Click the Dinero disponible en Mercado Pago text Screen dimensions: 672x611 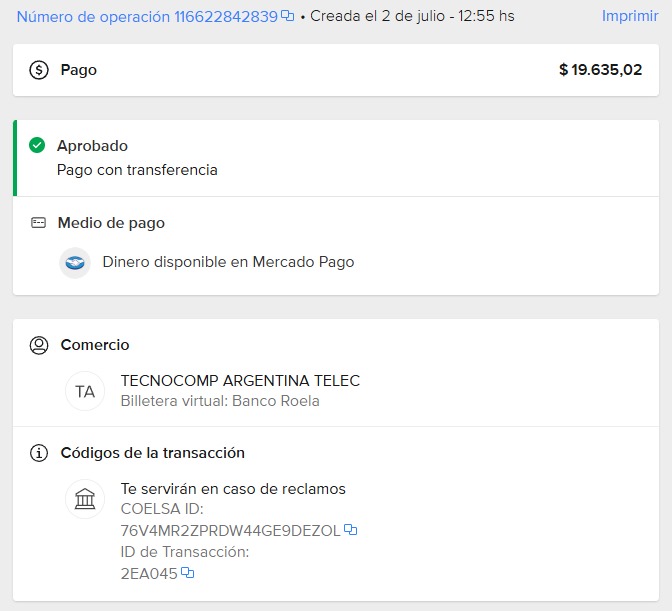228,262
